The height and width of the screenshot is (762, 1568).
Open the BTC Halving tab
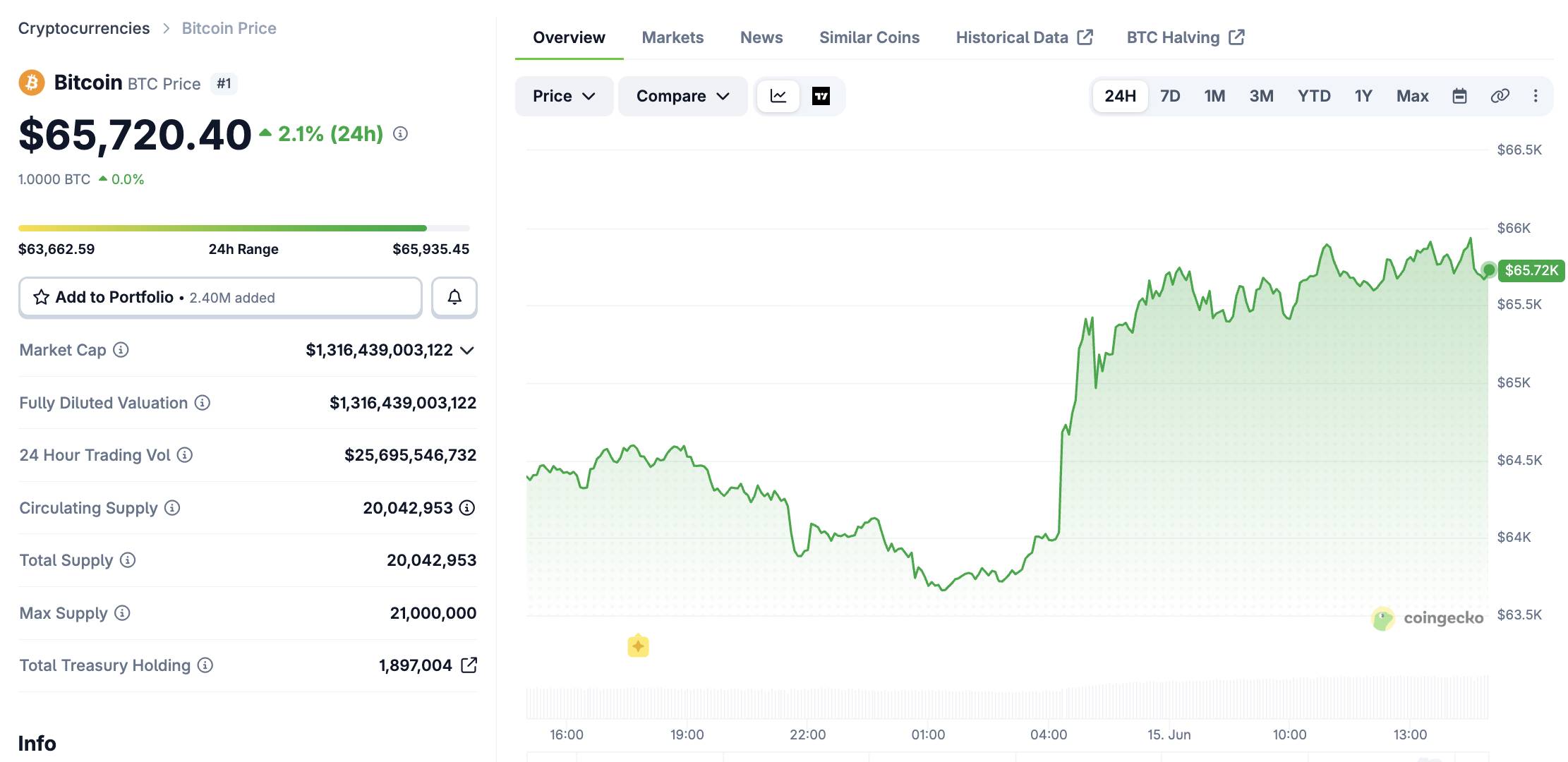tap(1186, 37)
